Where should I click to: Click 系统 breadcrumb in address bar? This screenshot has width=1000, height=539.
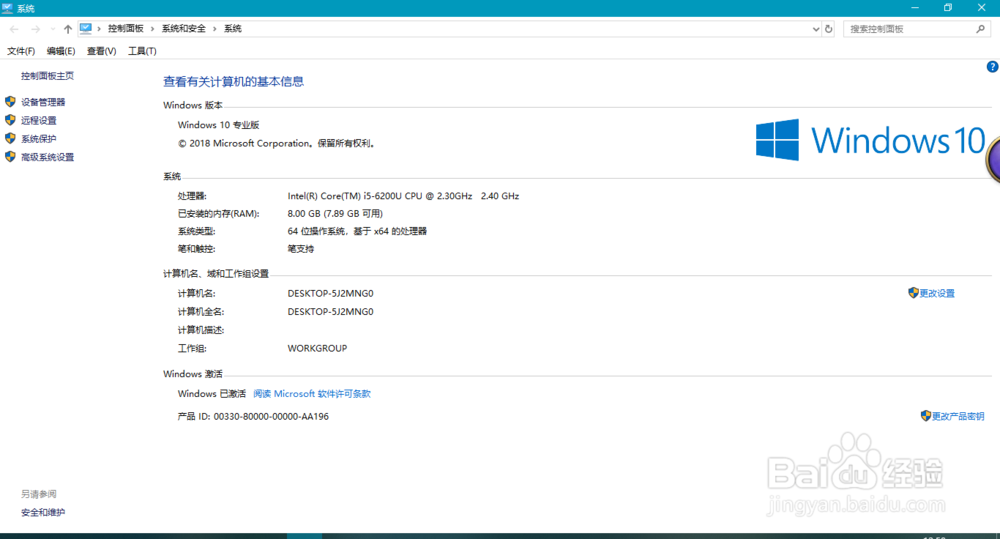[233, 29]
